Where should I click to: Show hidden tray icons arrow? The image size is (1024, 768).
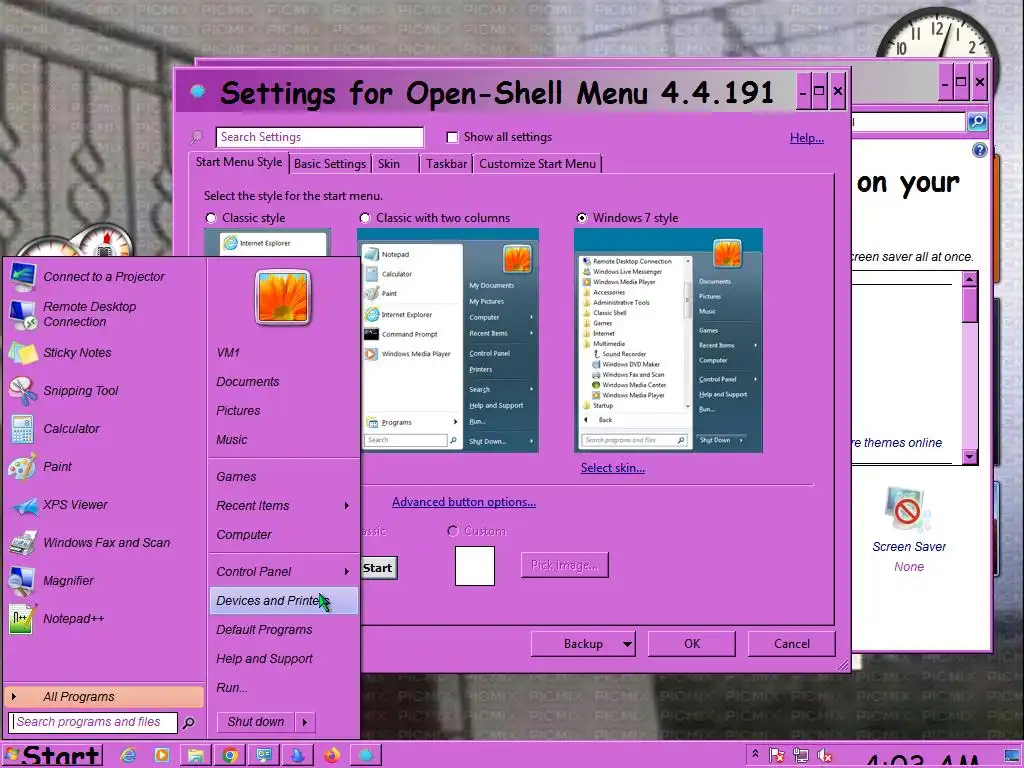tap(756, 754)
